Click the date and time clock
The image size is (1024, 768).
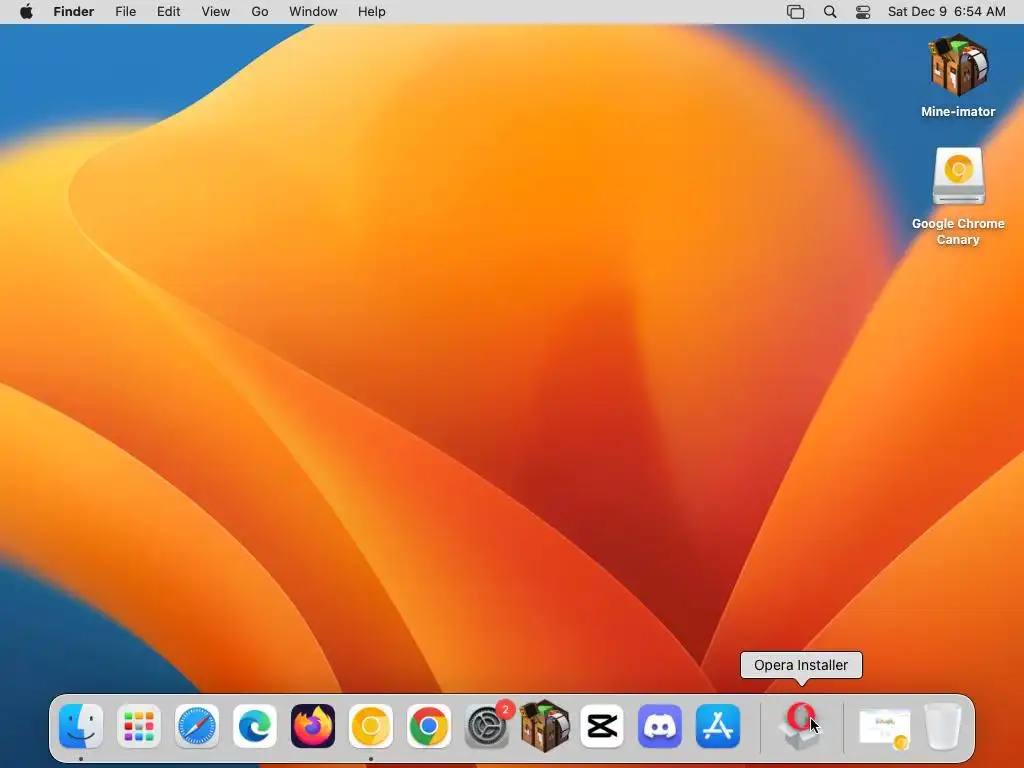tap(947, 12)
